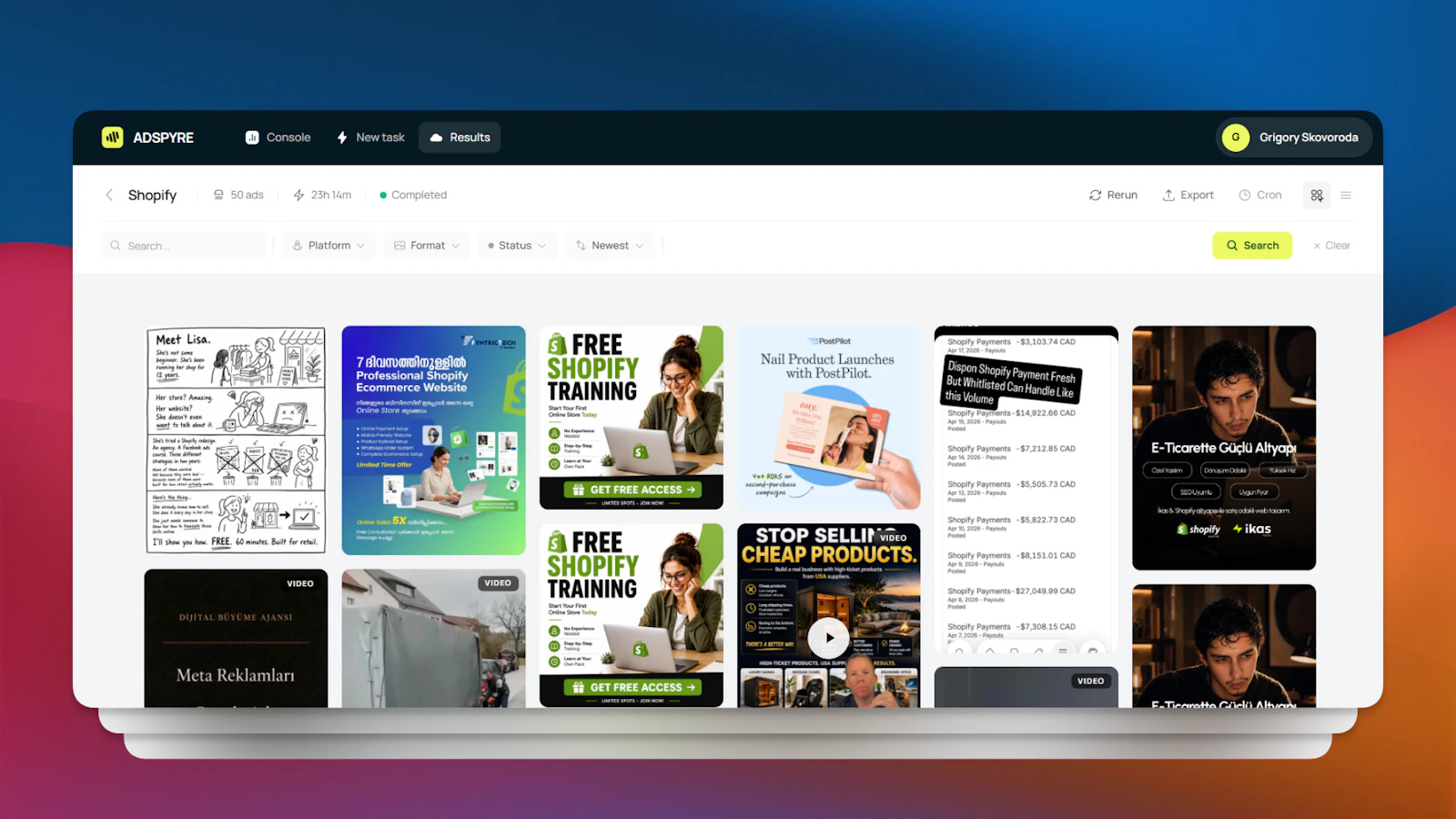Click the lightning New task icon
The image size is (1456, 819).
[x=342, y=137]
